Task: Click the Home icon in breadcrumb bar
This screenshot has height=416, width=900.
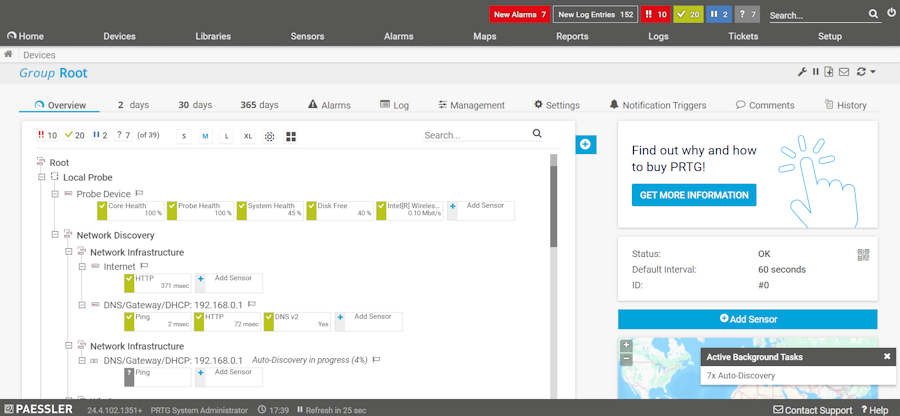Action: [9, 55]
